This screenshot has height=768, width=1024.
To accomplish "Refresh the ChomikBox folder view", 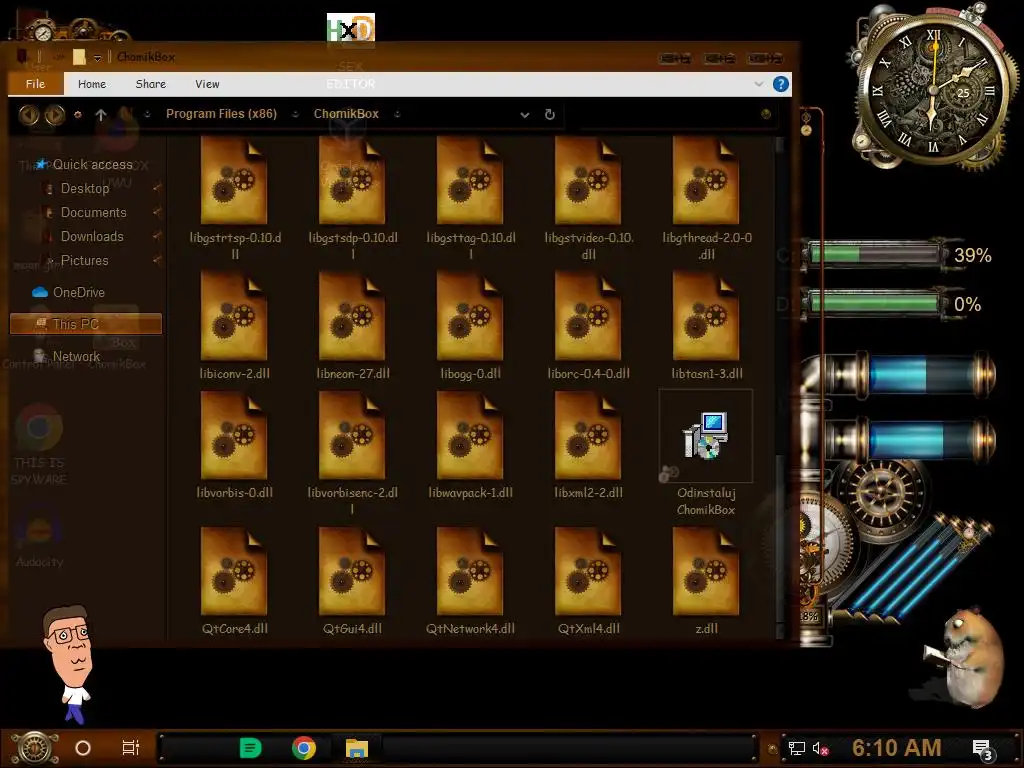I will [x=550, y=114].
